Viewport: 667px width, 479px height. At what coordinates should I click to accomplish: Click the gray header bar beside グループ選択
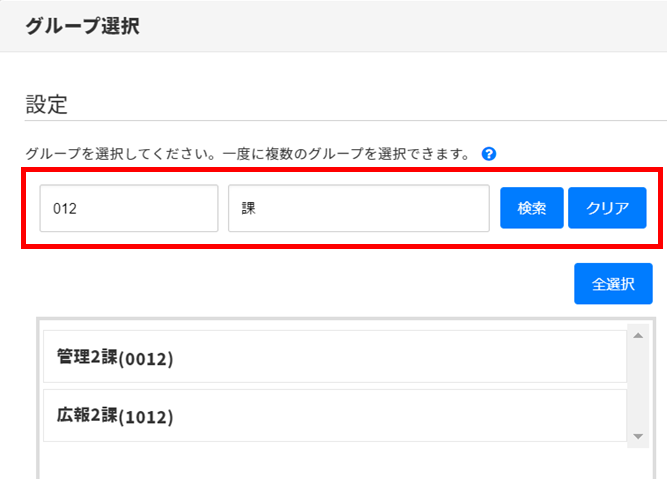(x=400, y=27)
